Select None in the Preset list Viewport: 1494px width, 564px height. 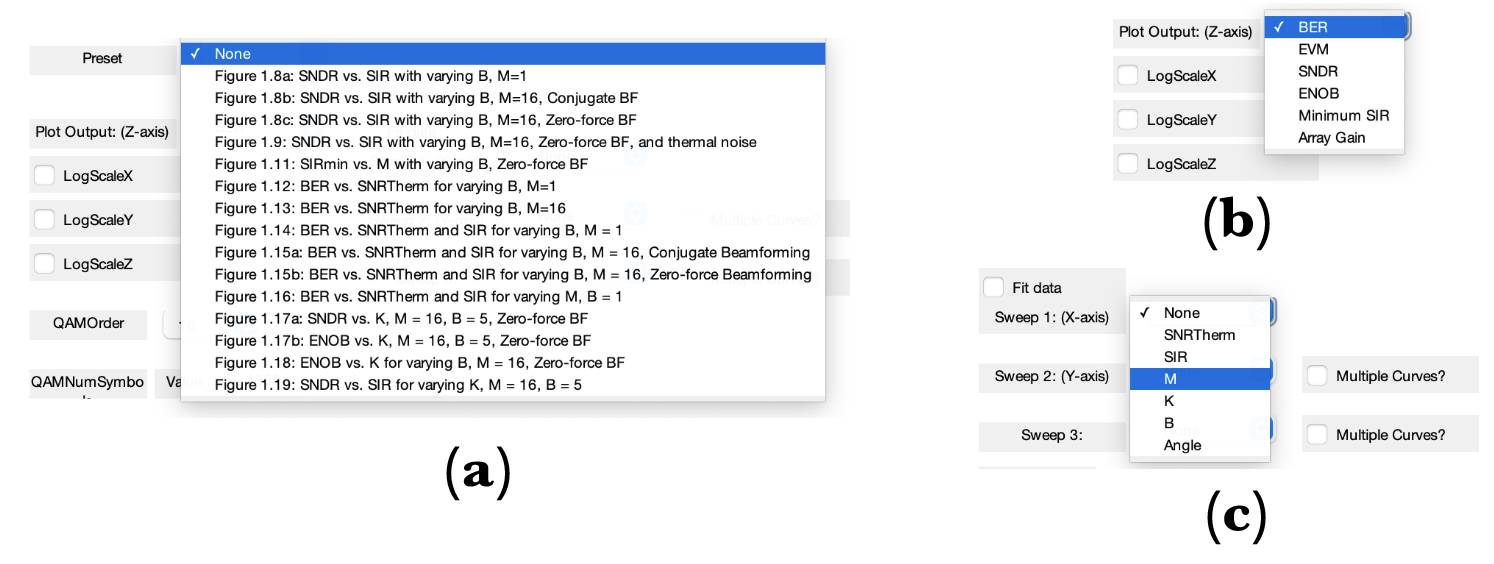point(233,54)
